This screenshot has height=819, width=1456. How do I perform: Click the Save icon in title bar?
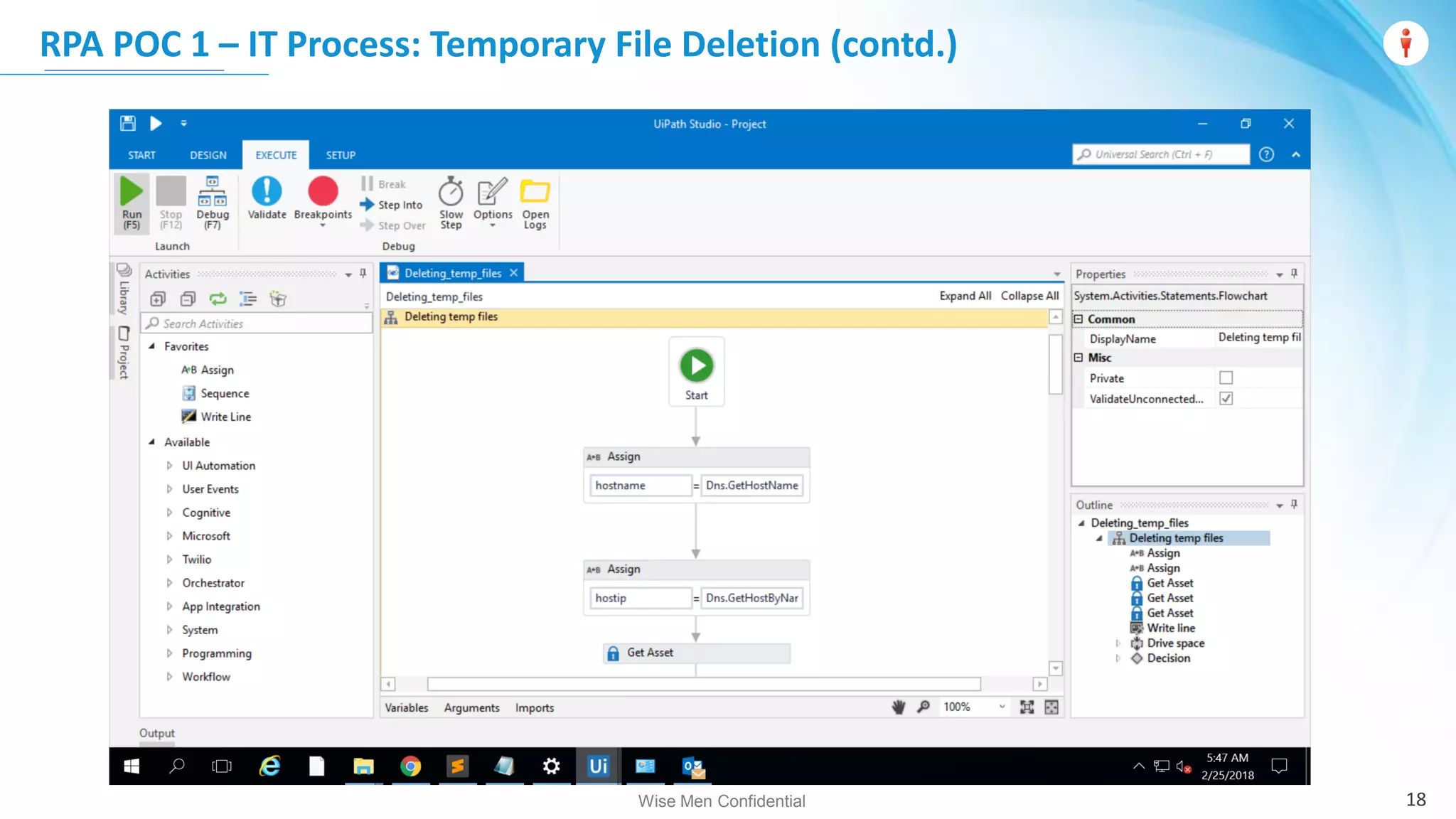click(128, 123)
